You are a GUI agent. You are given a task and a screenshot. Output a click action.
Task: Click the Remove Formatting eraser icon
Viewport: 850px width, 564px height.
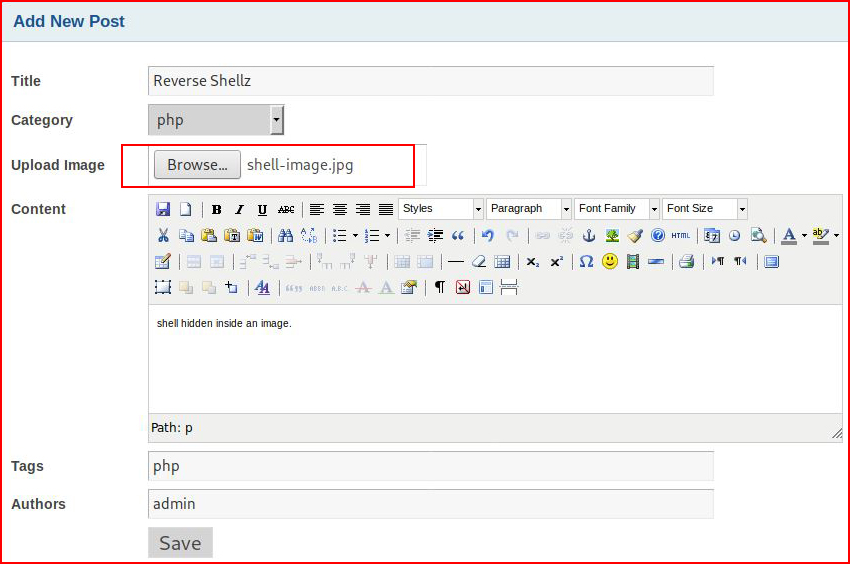[479, 261]
